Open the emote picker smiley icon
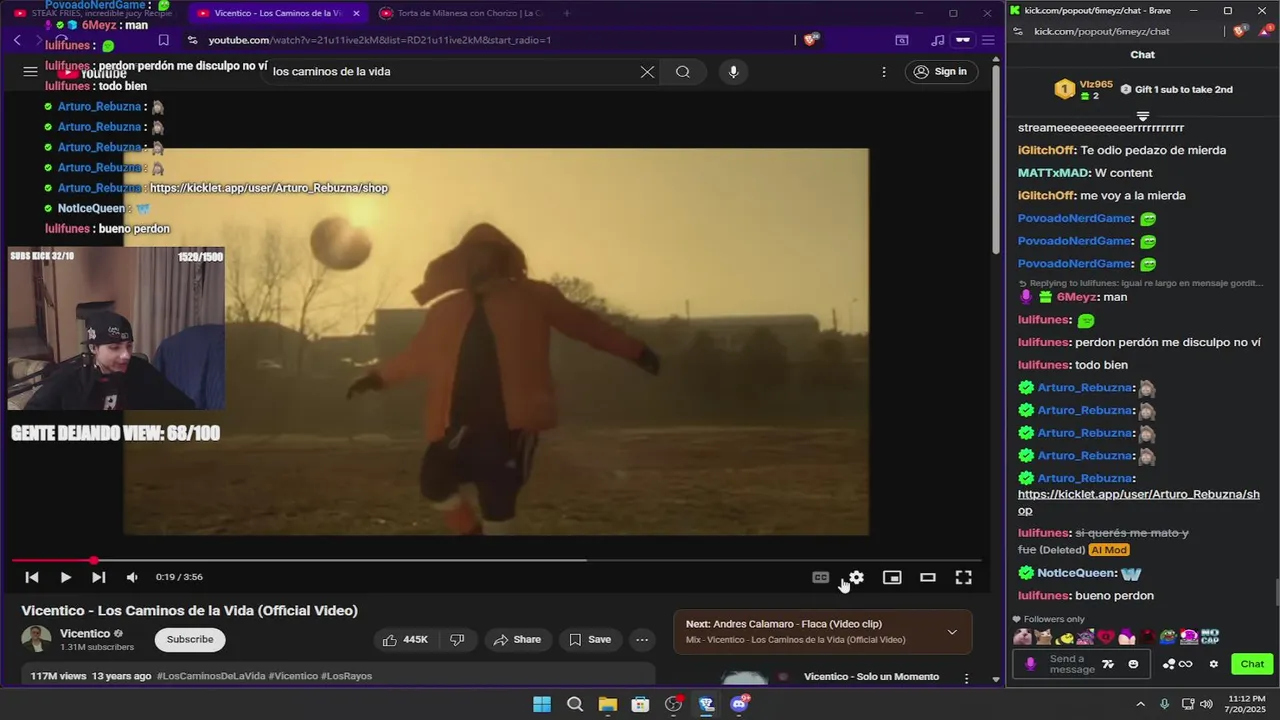The image size is (1280, 720). [x=1133, y=664]
